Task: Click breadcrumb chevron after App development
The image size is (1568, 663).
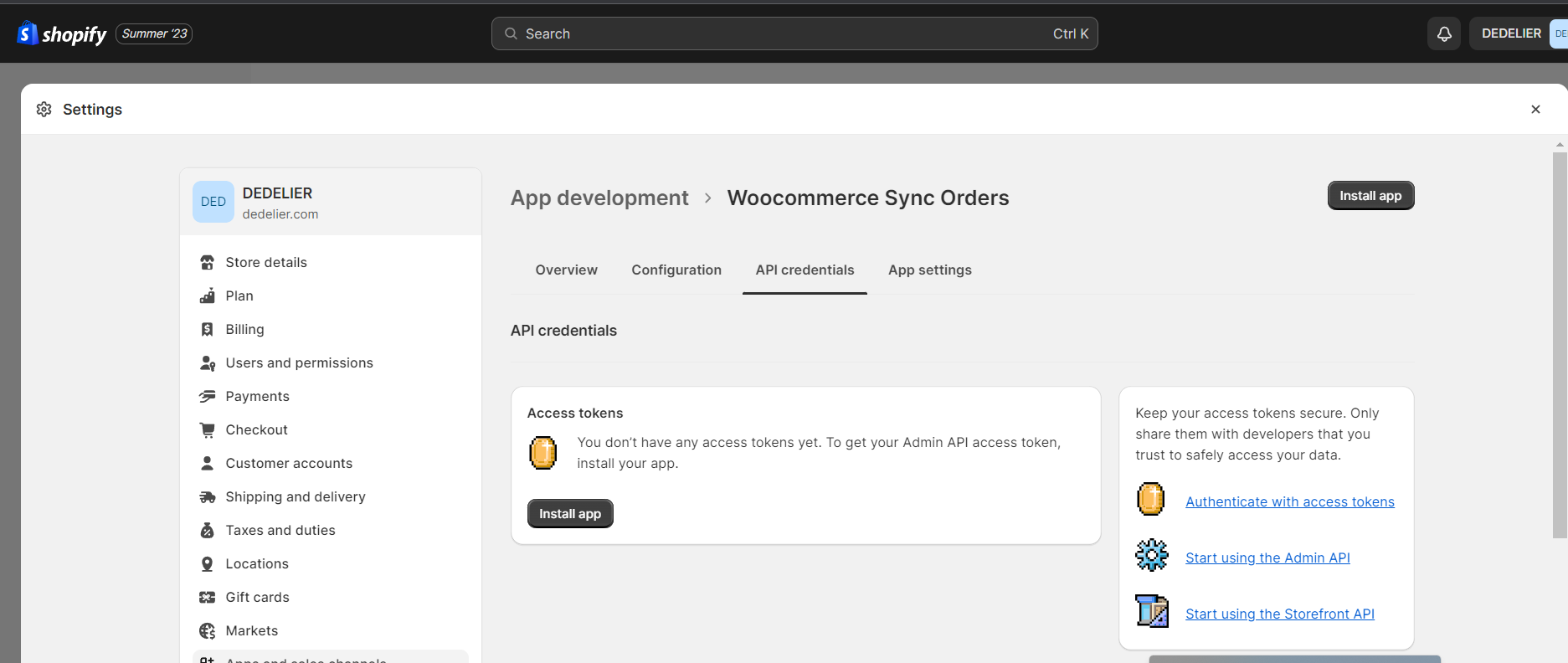Action: (708, 198)
